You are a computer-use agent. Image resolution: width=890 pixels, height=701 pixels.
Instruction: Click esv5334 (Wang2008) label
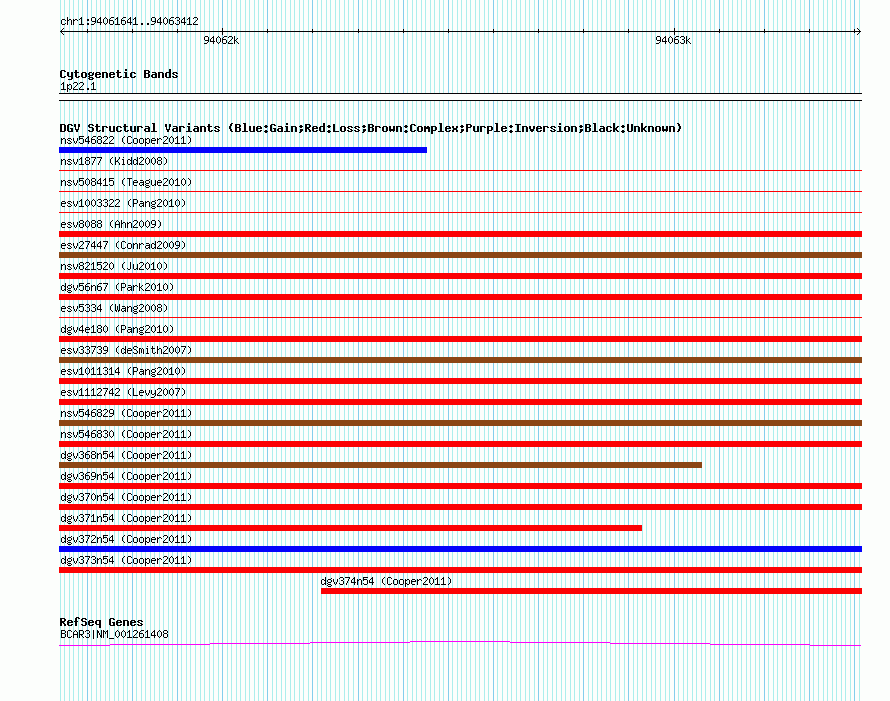coord(114,308)
